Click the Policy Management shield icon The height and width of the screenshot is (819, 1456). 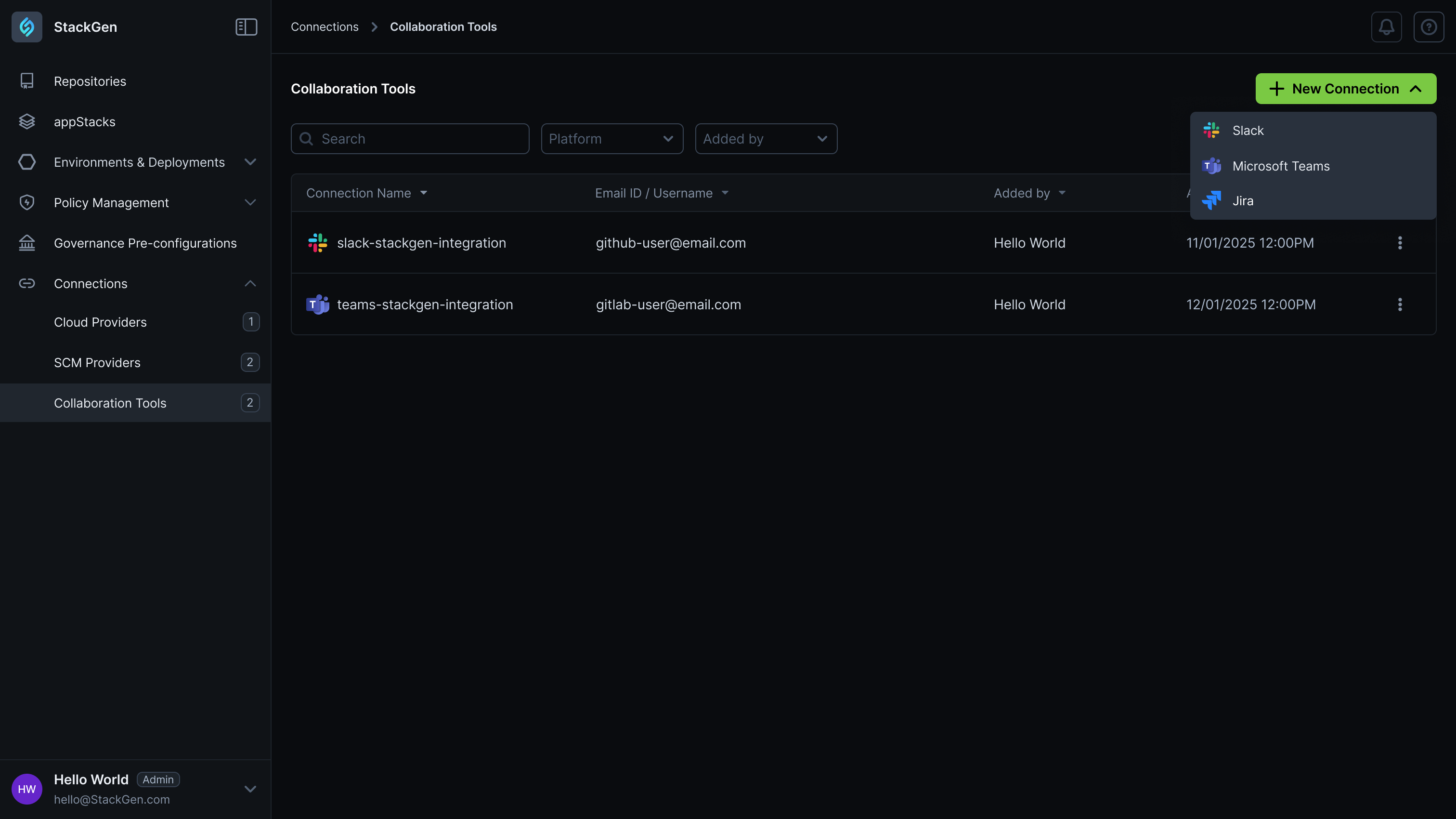tap(26, 202)
